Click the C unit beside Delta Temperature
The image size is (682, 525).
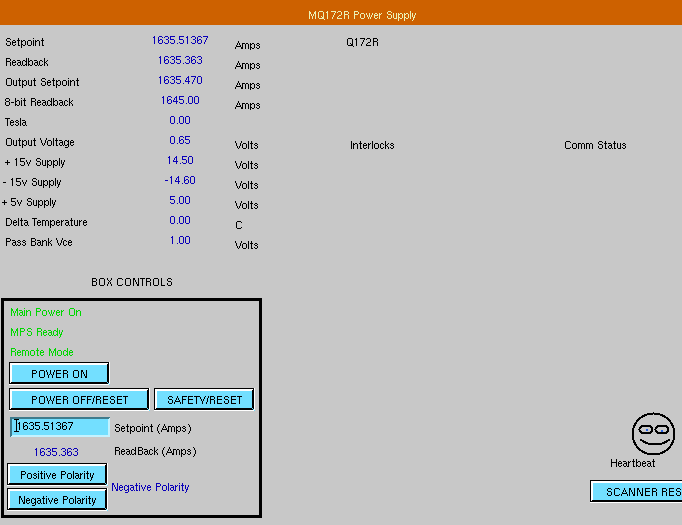239,225
